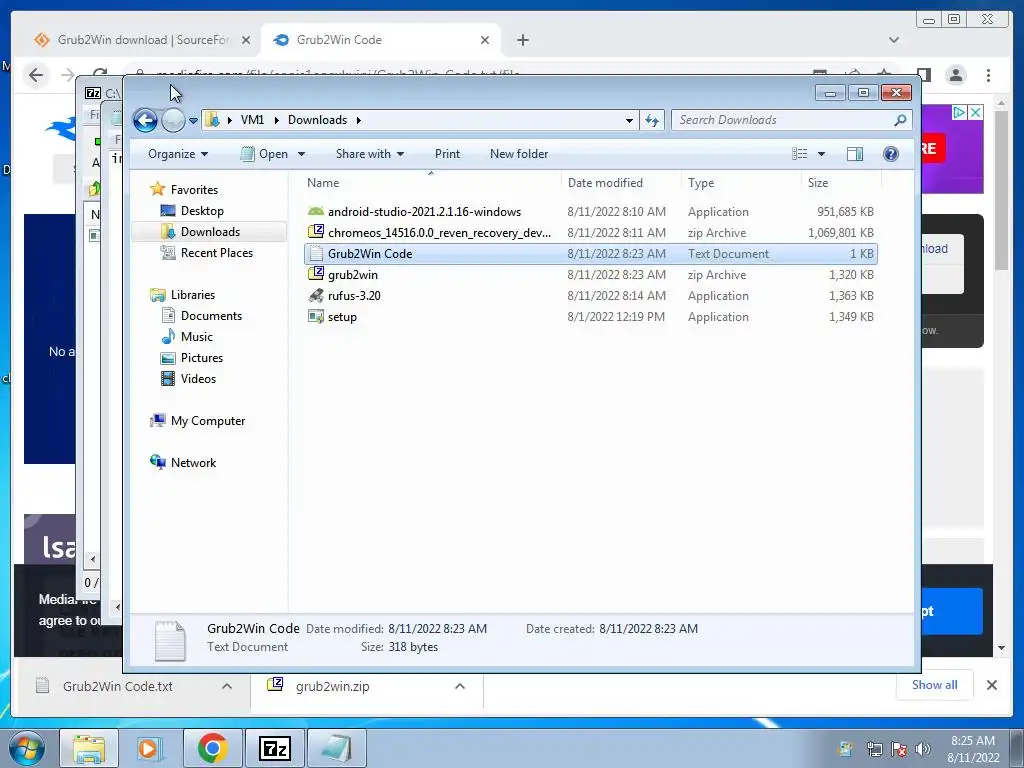
Task: Open the Organize menu
Action: (178, 154)
